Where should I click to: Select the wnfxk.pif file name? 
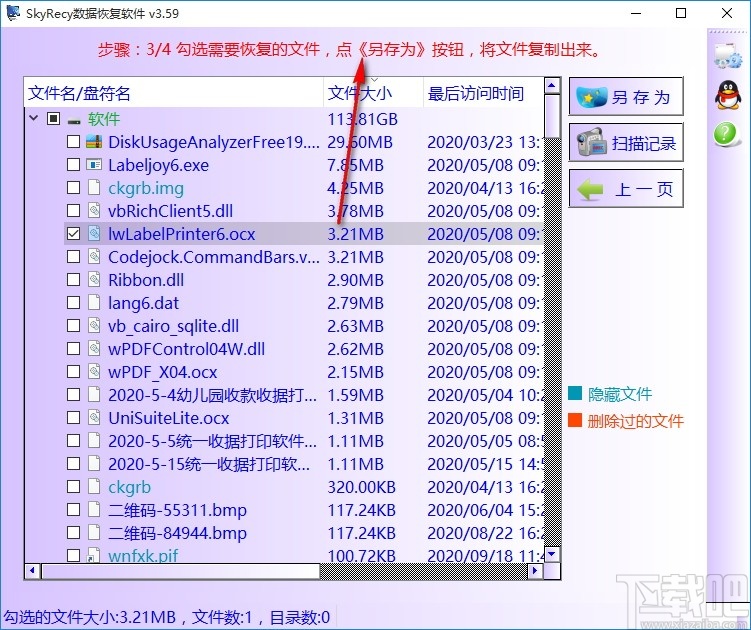coord(143,556)
